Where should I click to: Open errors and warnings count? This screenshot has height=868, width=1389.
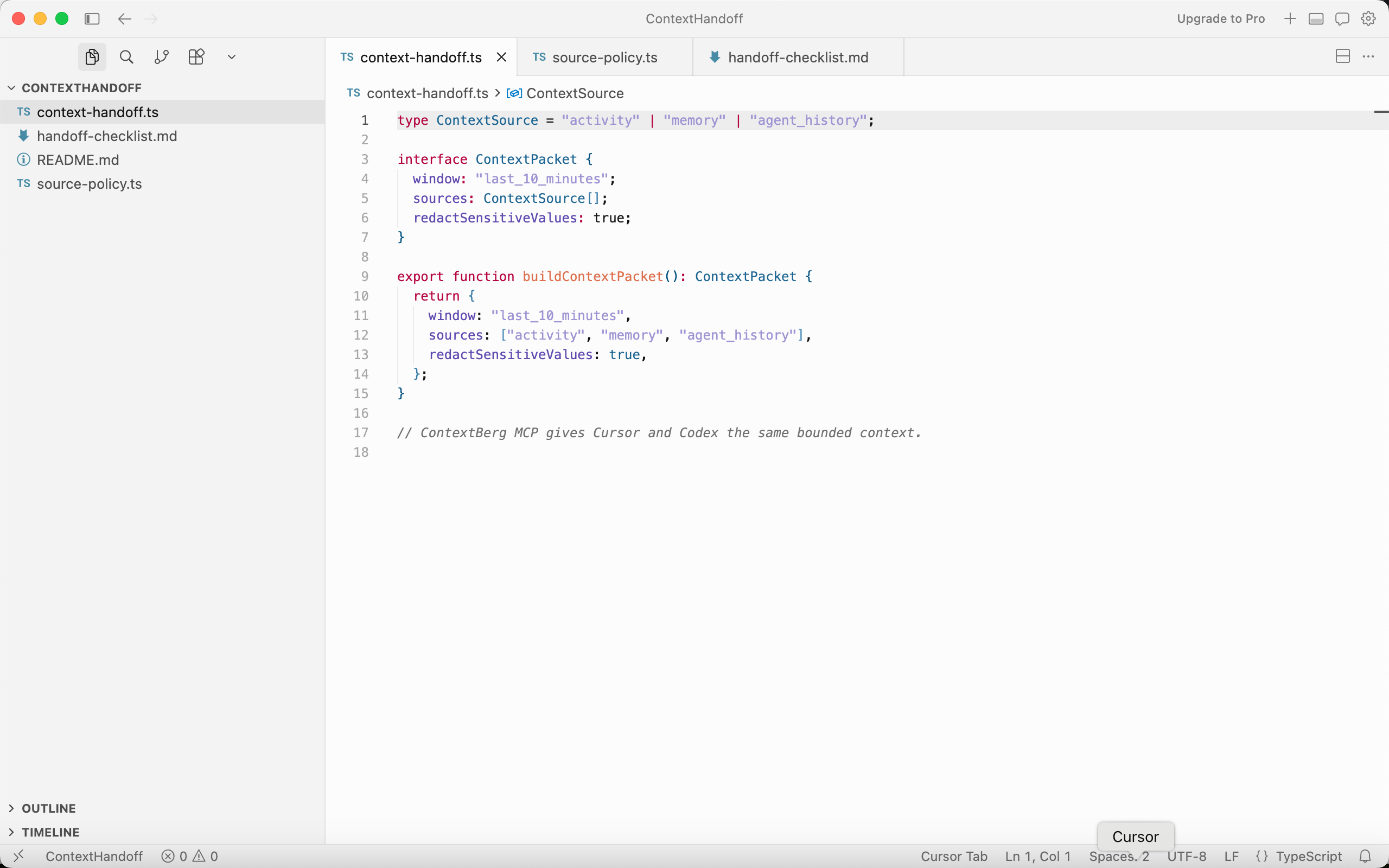[x=190, y=856]
